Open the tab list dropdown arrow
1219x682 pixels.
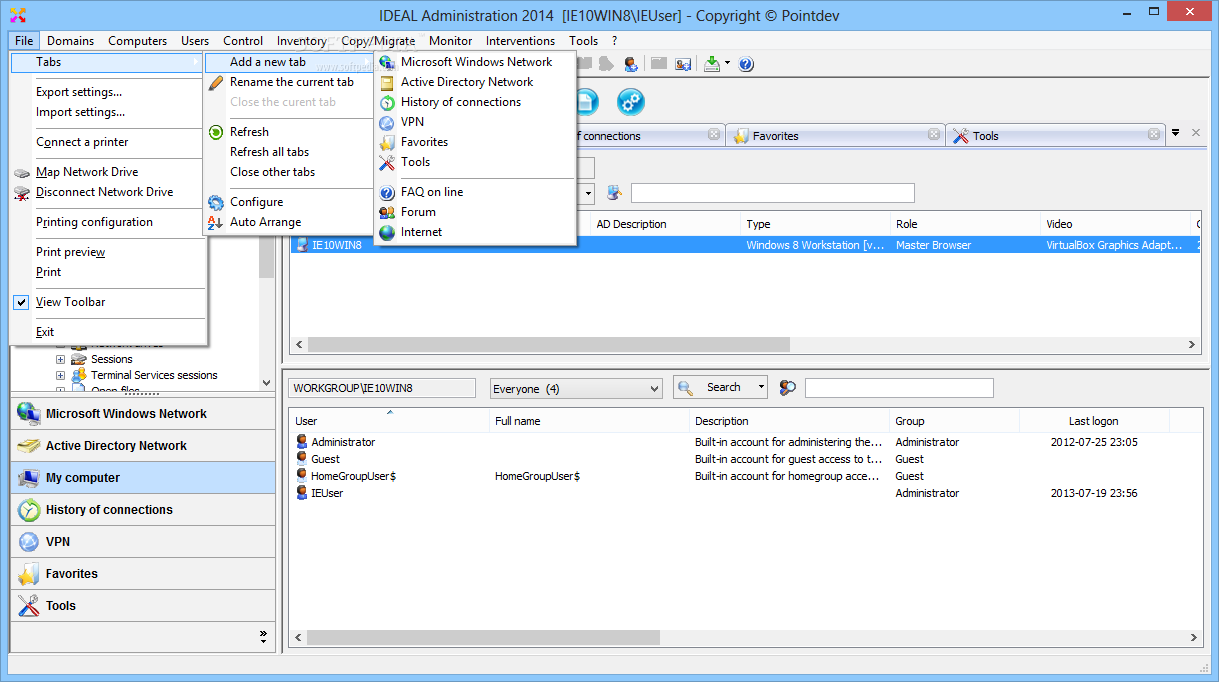(x=1176, y=133)
